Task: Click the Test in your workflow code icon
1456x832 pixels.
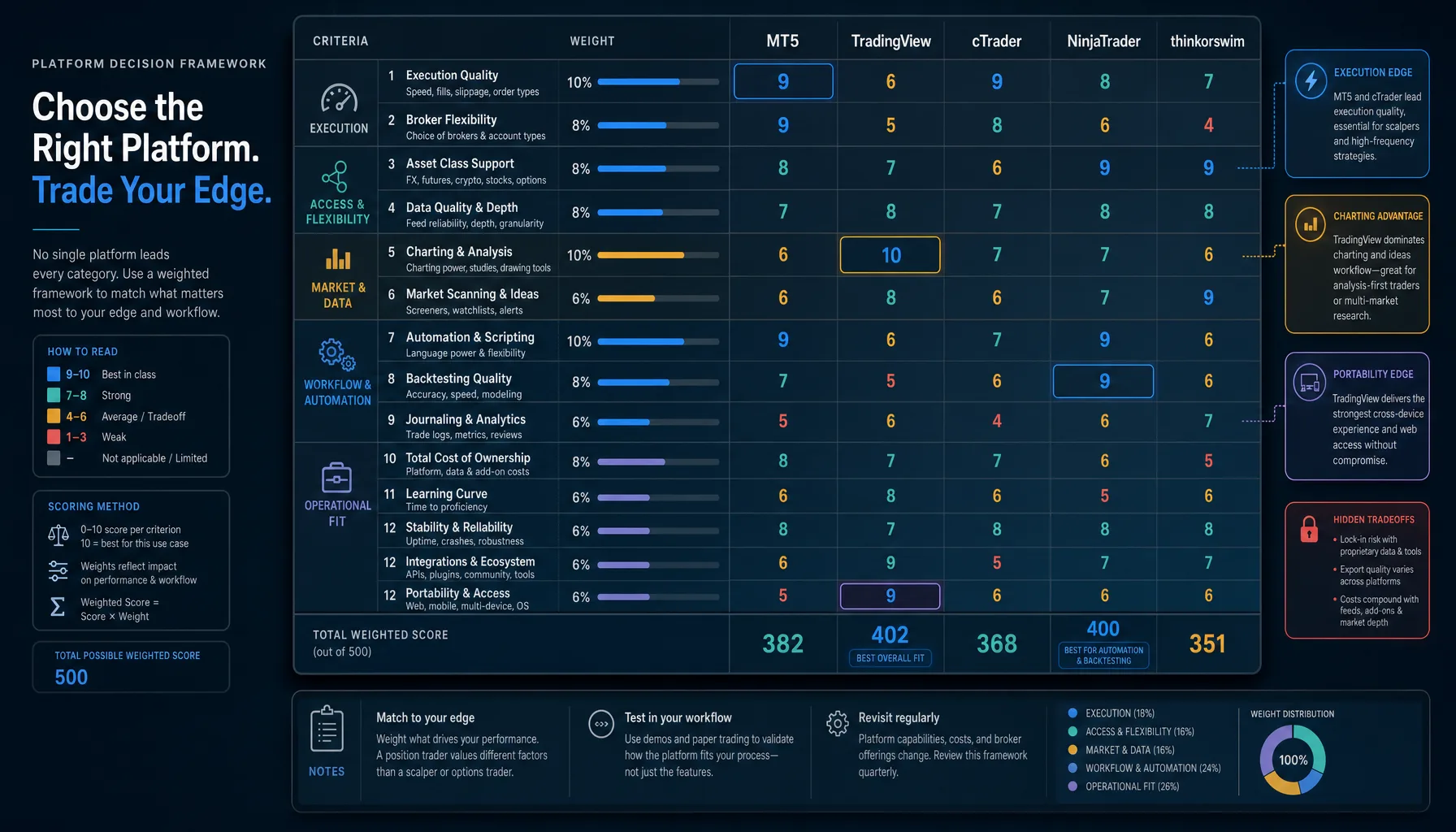Action: pos(601,723)
